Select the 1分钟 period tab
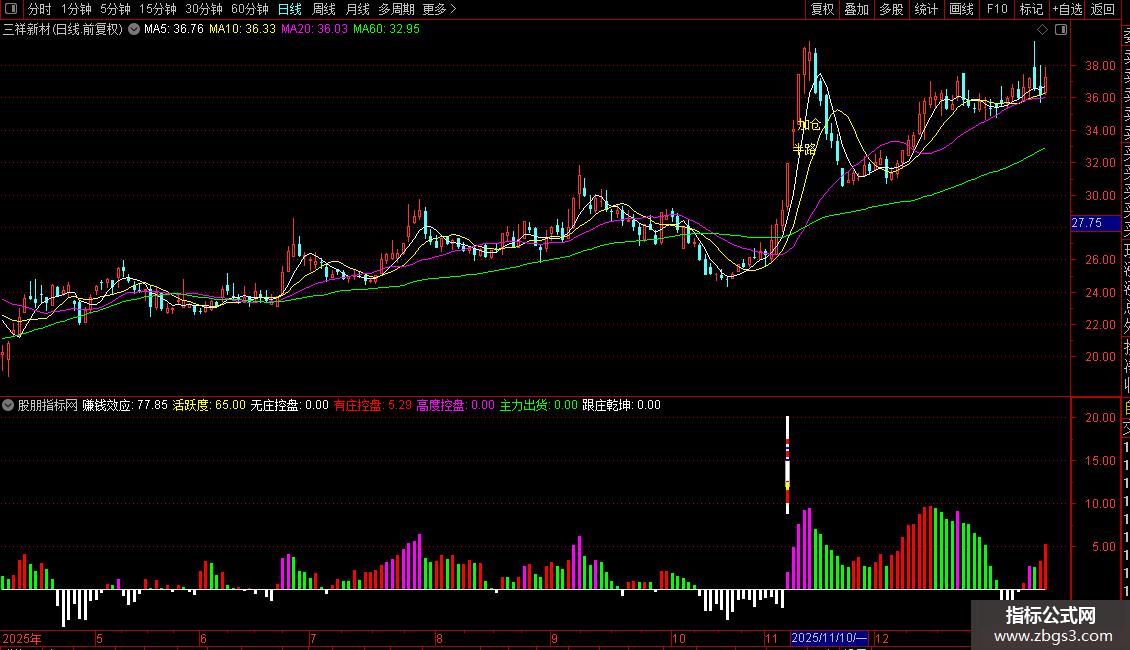The width and height of the screenshot is (1130, 650). click(76, 9)
